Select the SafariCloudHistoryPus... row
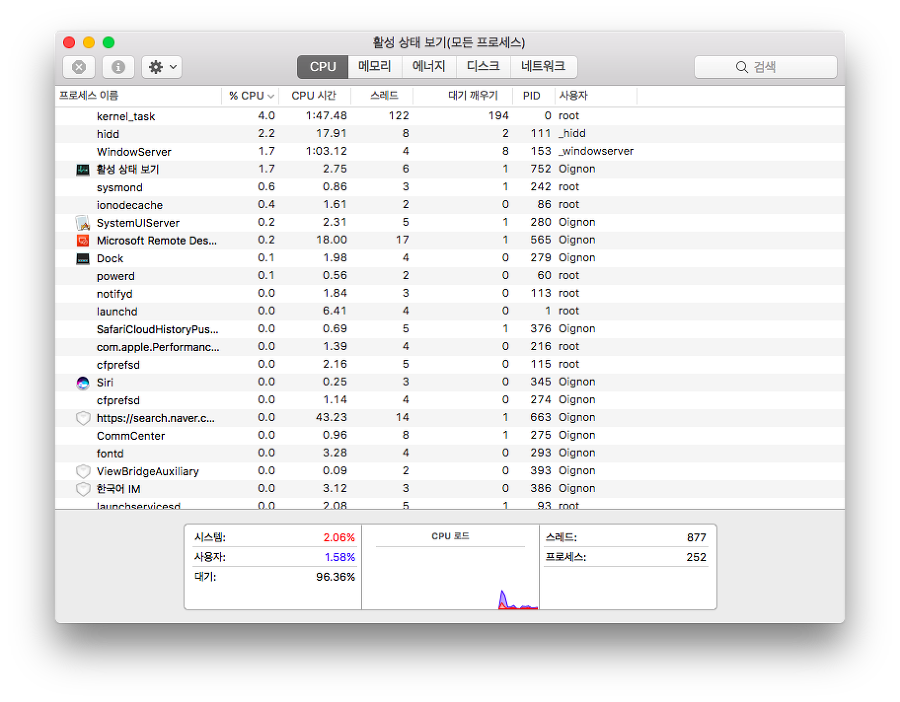Viewport: 900px width, 702px height. [450, 329]
